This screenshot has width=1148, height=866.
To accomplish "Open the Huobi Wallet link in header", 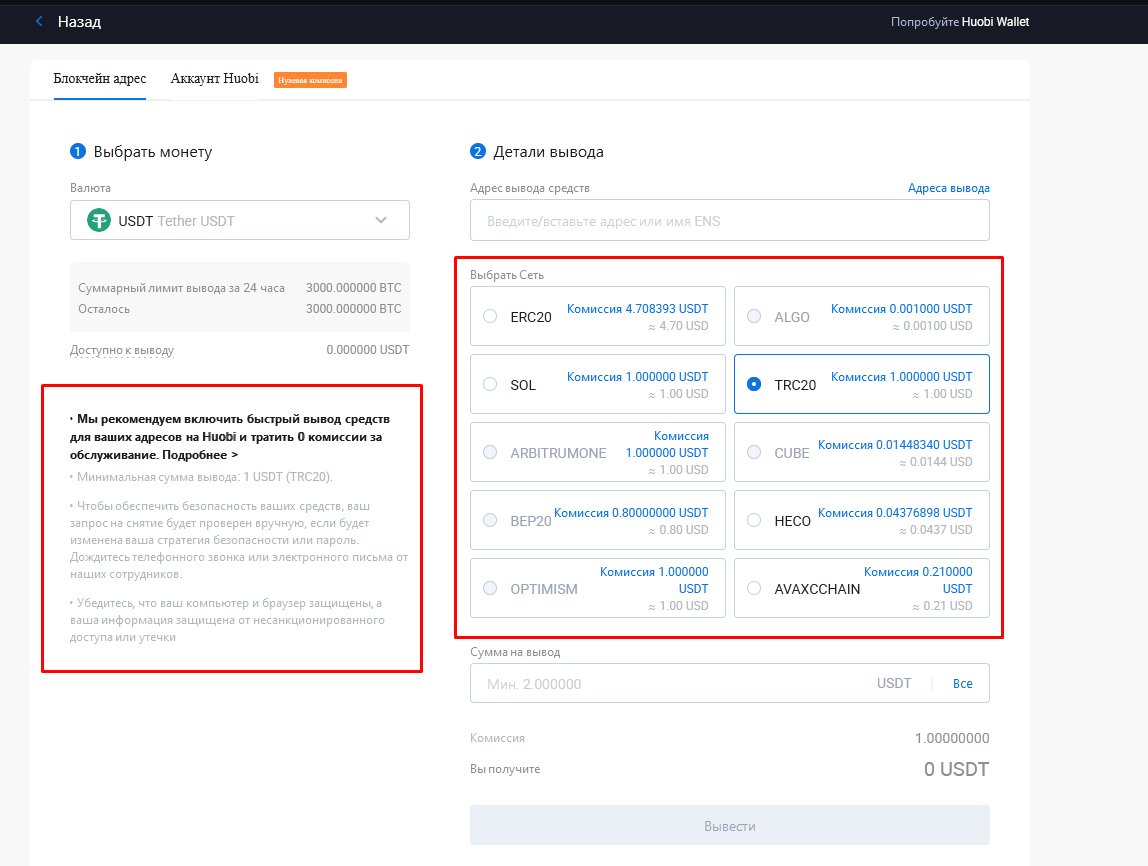I will 994,22.
